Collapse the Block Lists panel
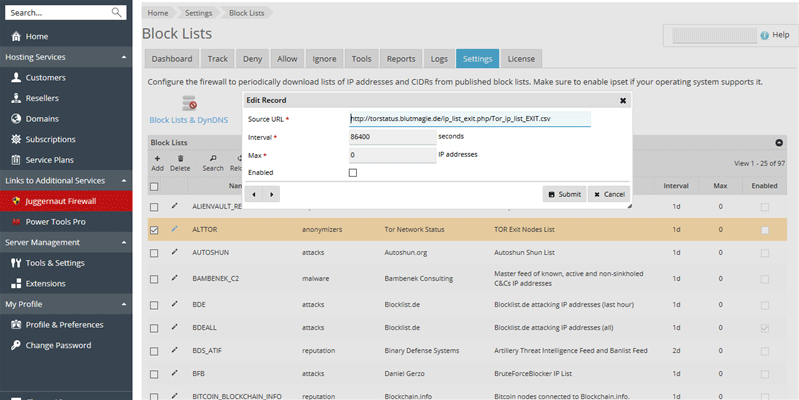This screenshot has height=400, width=799. tap(779, 143)
